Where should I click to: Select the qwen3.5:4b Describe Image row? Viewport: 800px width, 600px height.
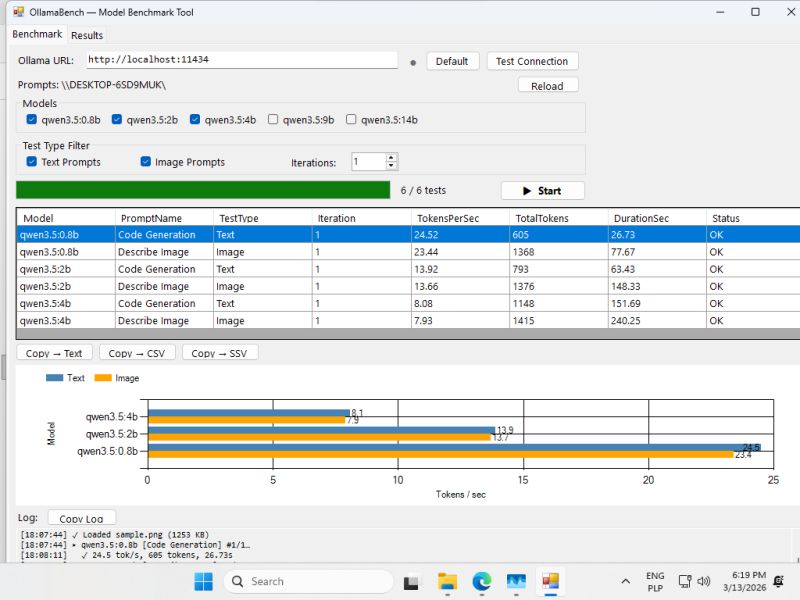pos(408,320)
